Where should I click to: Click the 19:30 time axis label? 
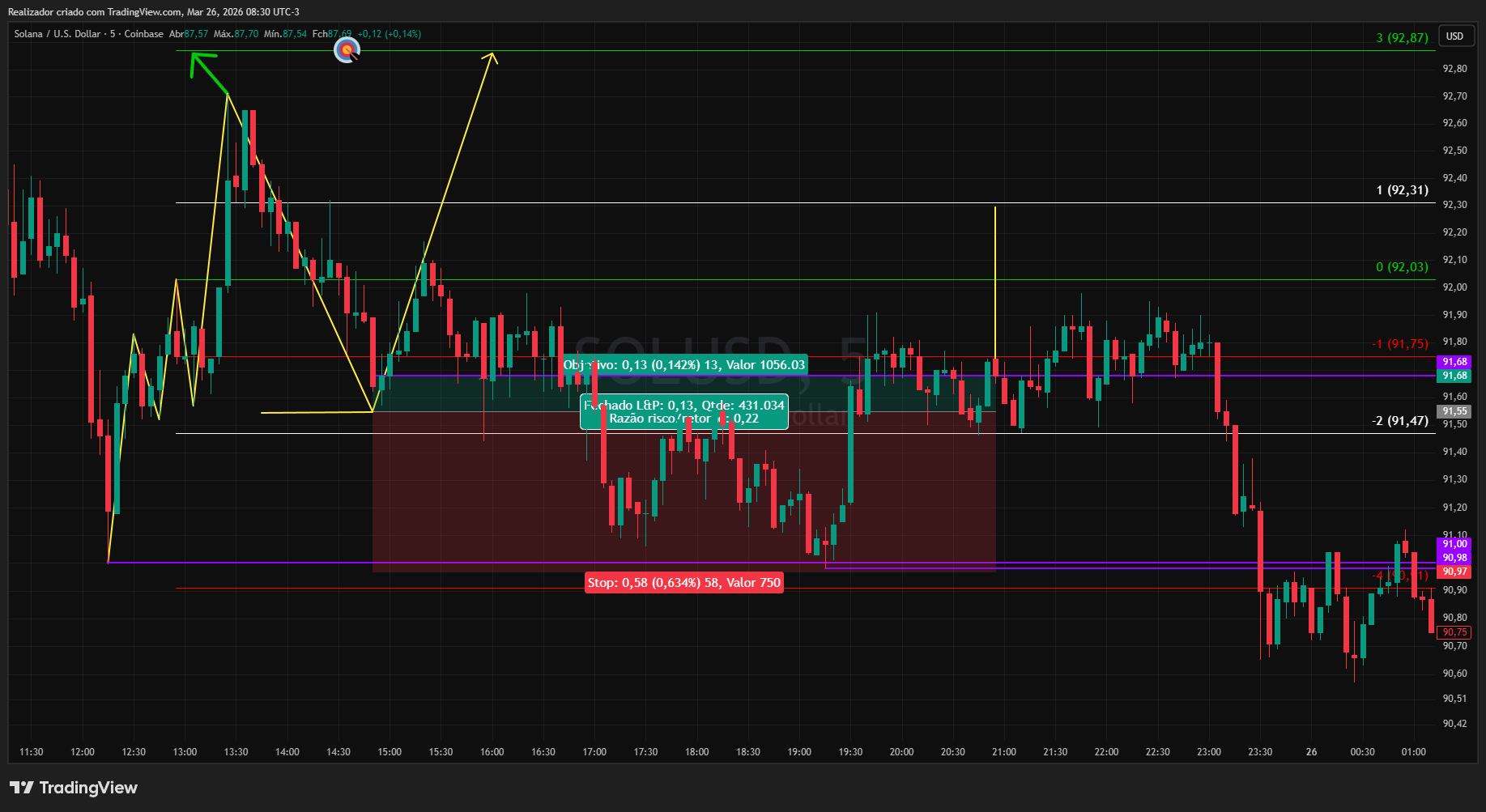(x=850, y=752)
